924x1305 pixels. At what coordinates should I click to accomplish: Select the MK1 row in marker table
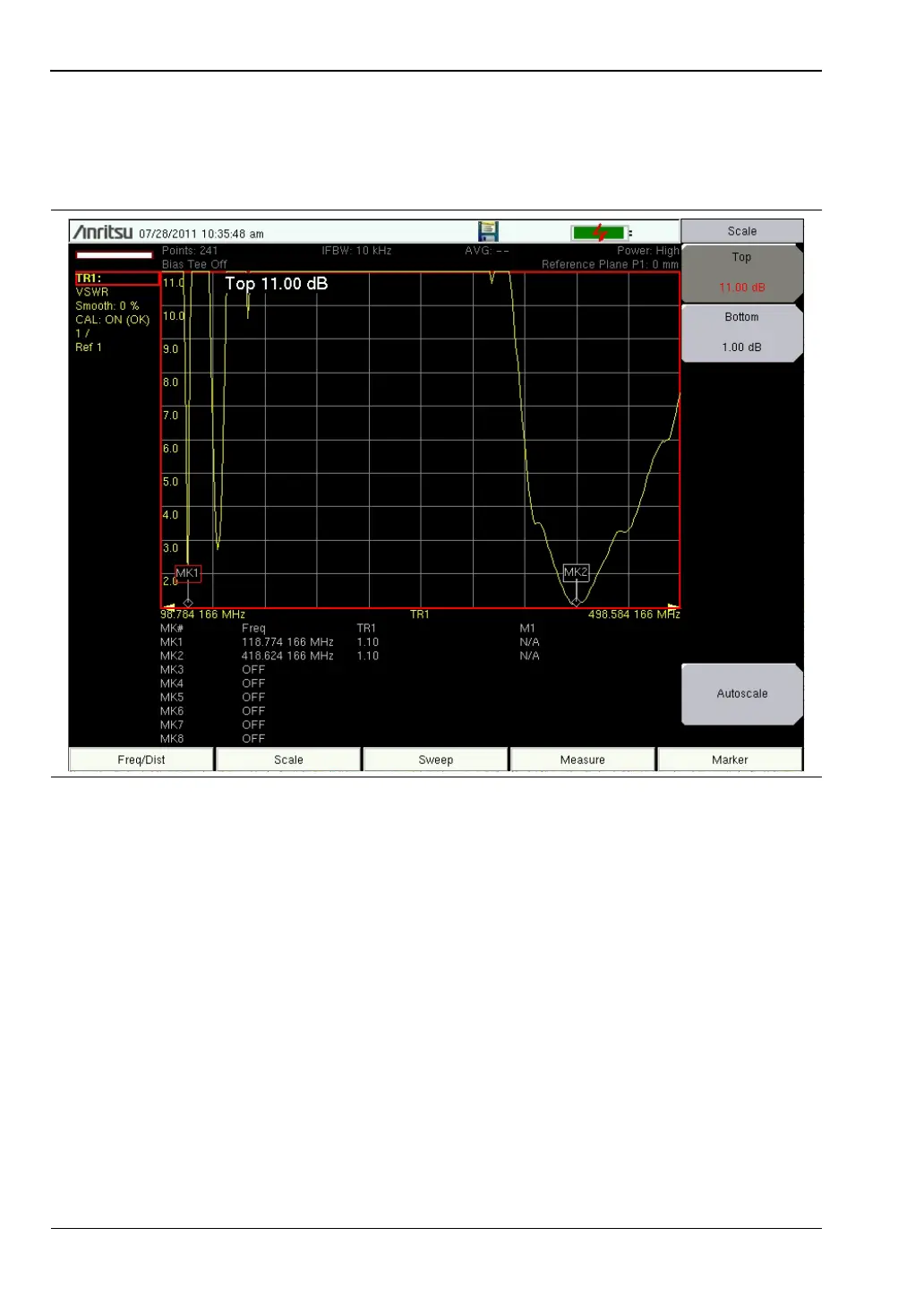pyautogui.click(x=350, y=642)
